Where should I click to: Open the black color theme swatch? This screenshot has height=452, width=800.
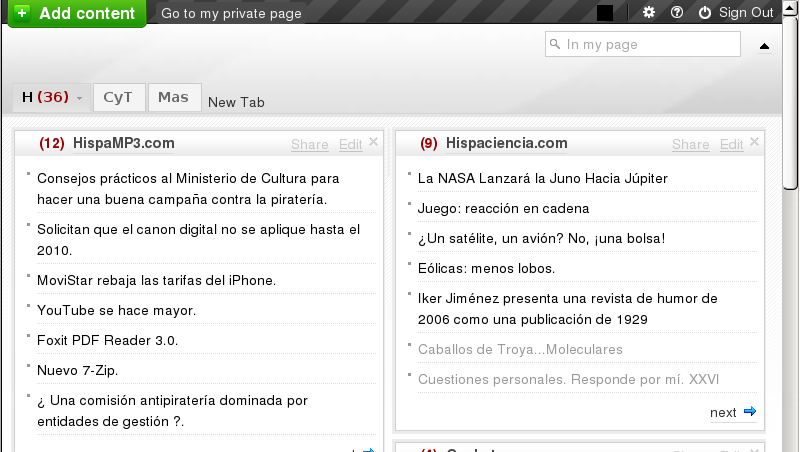coord(605,13)
